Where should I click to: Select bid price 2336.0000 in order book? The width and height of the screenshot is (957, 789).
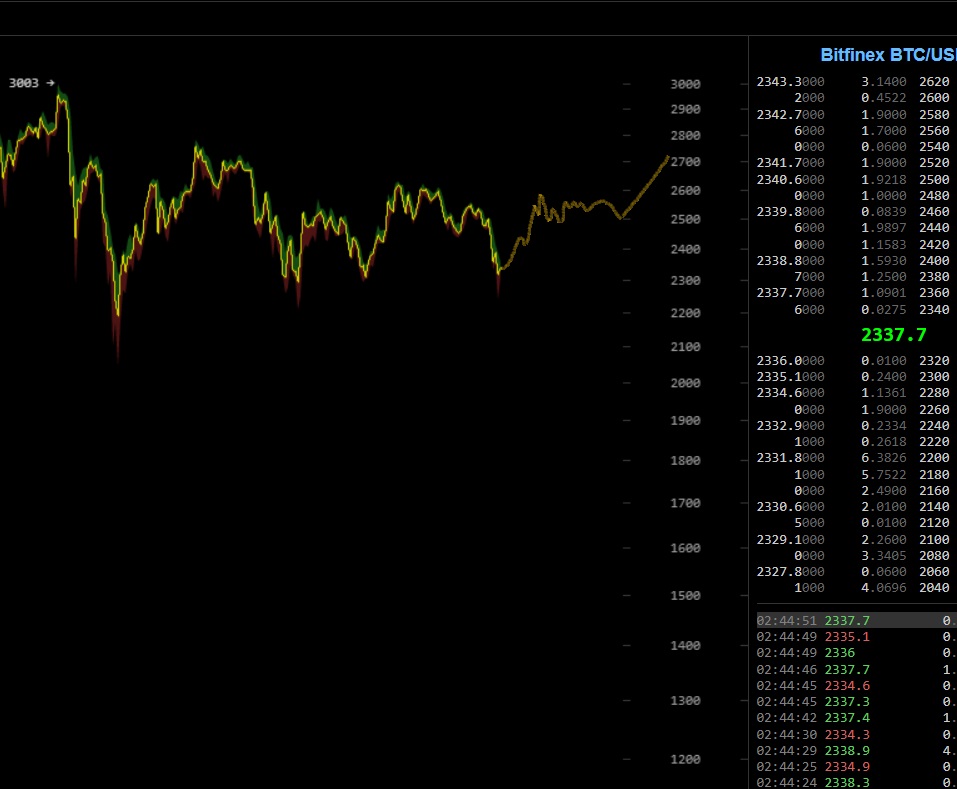pyautogui.click(x=790, y=361)
